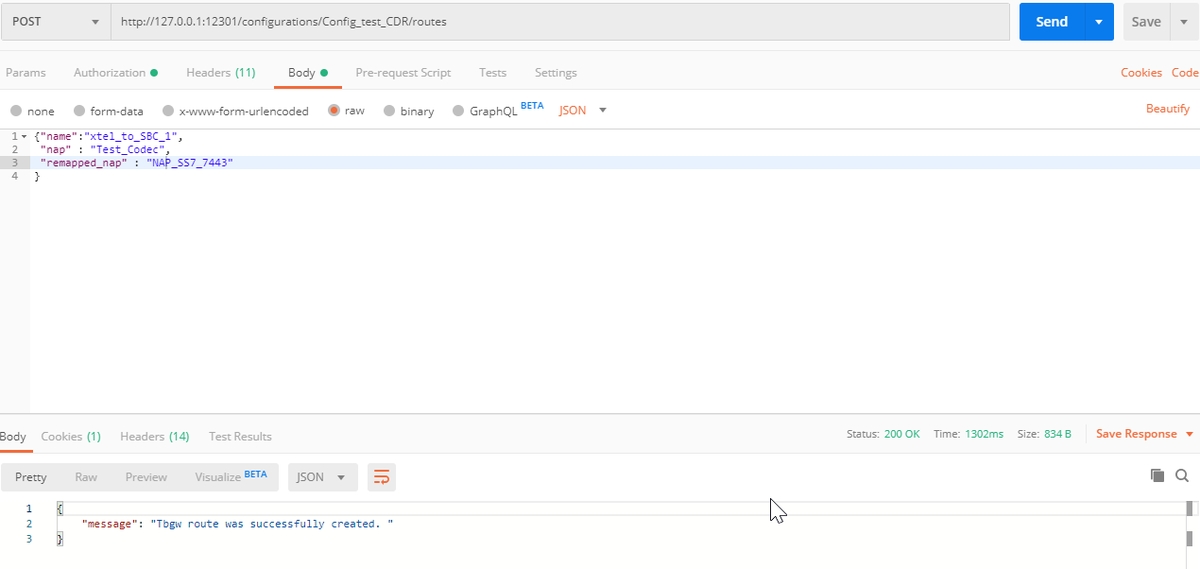This screenshot has height=569, width=1200.
Task: Open the Pre-request Script tab
Action: (403, 73)
